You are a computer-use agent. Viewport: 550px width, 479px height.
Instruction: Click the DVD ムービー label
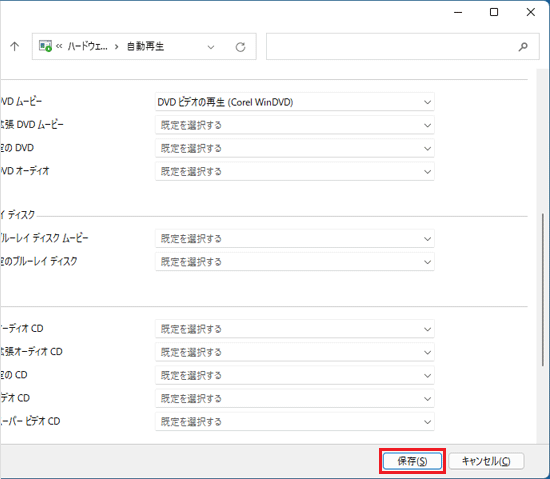21,102
